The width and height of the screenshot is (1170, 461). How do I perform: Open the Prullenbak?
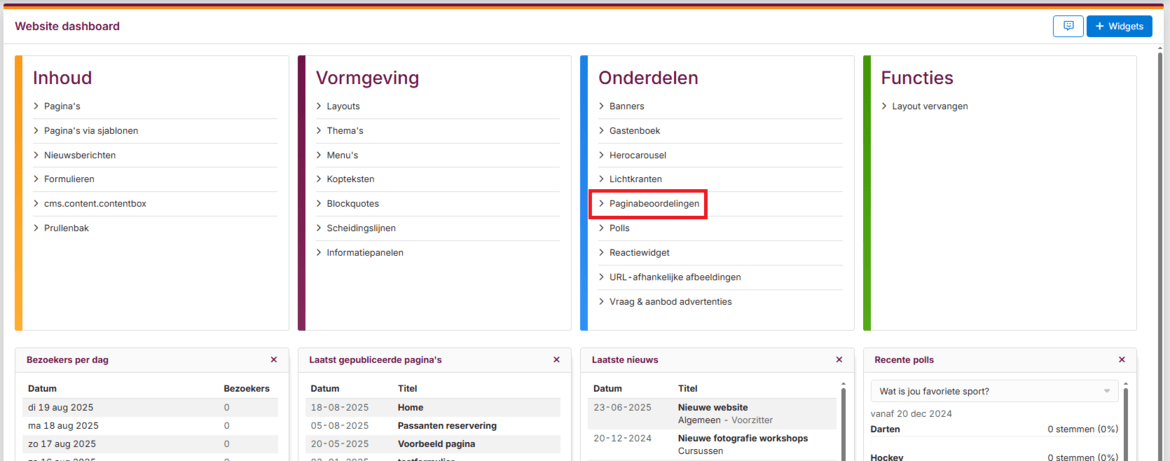(66, 228)
